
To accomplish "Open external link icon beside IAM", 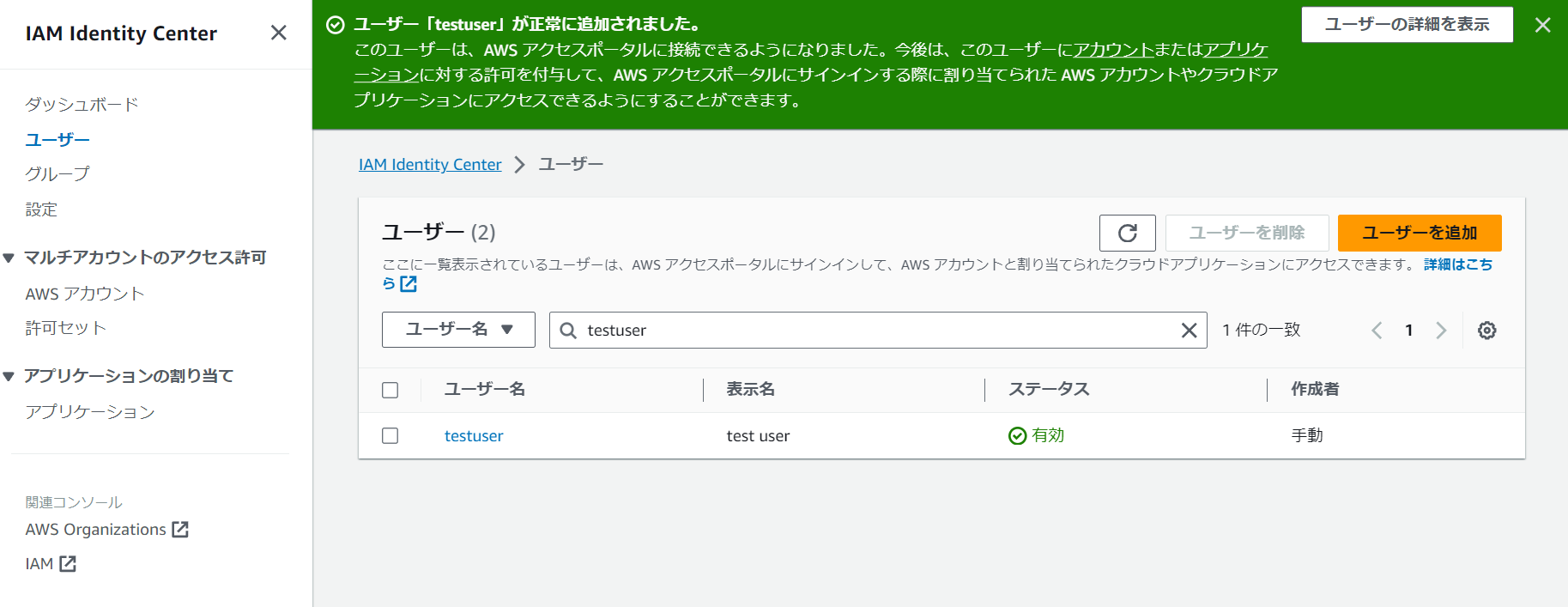I will click(68, 564).
